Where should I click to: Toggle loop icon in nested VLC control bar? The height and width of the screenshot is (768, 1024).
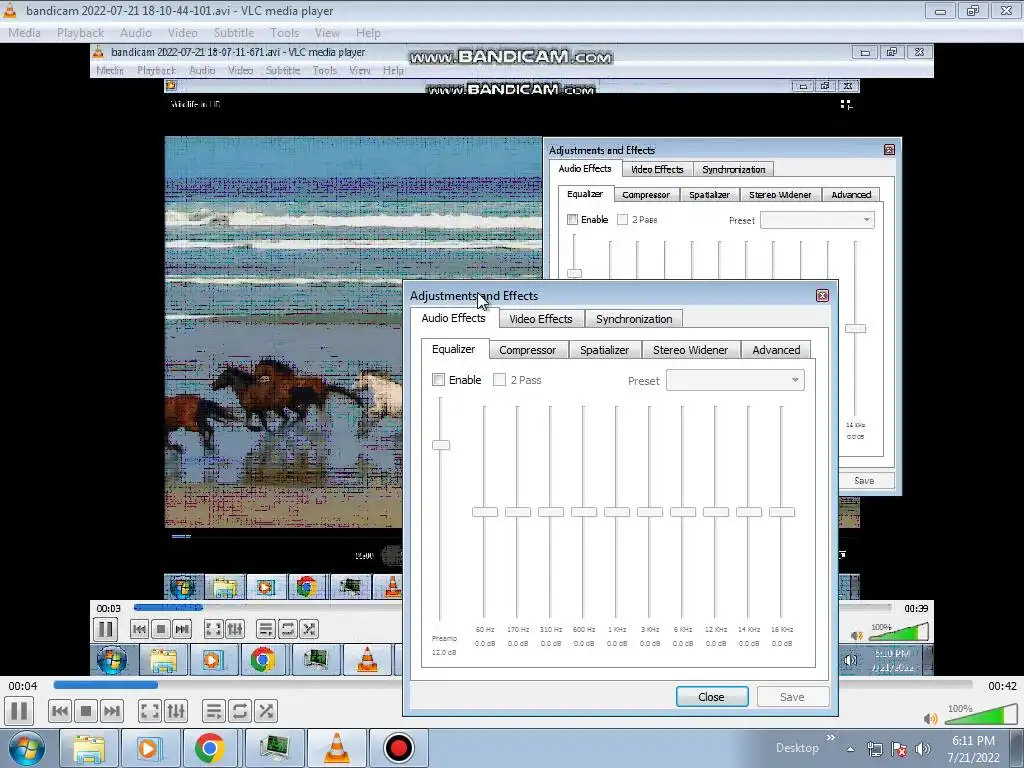pos(287,629)
